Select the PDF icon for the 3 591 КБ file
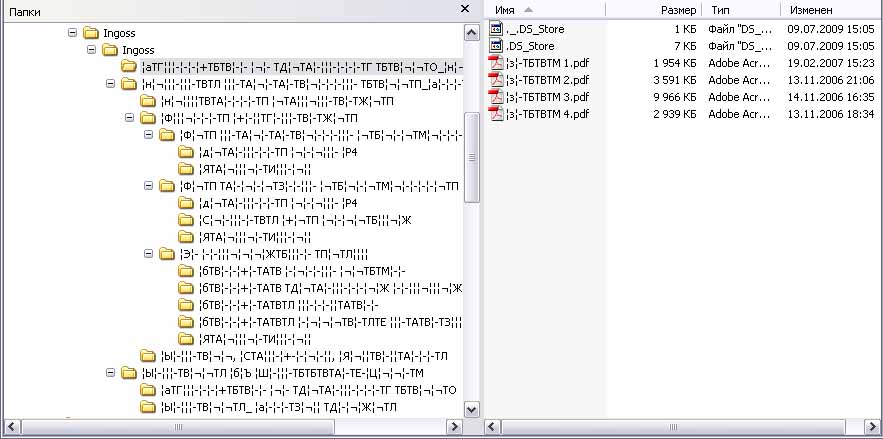The image size is (883, 439). click(495, 80)
